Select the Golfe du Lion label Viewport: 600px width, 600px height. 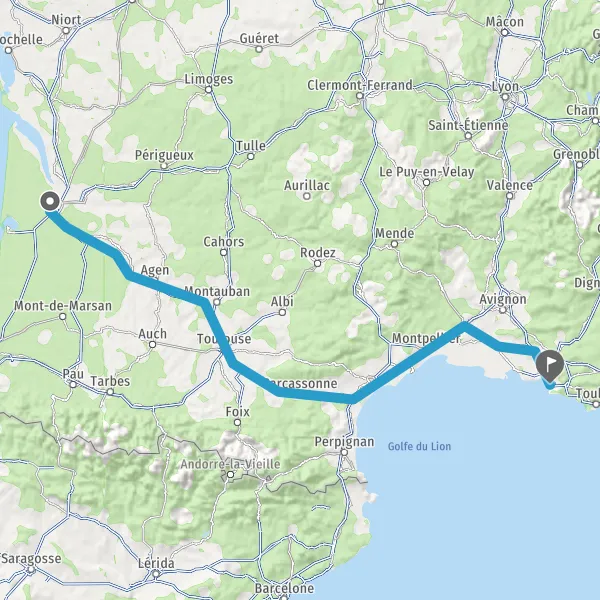point(419,446)
